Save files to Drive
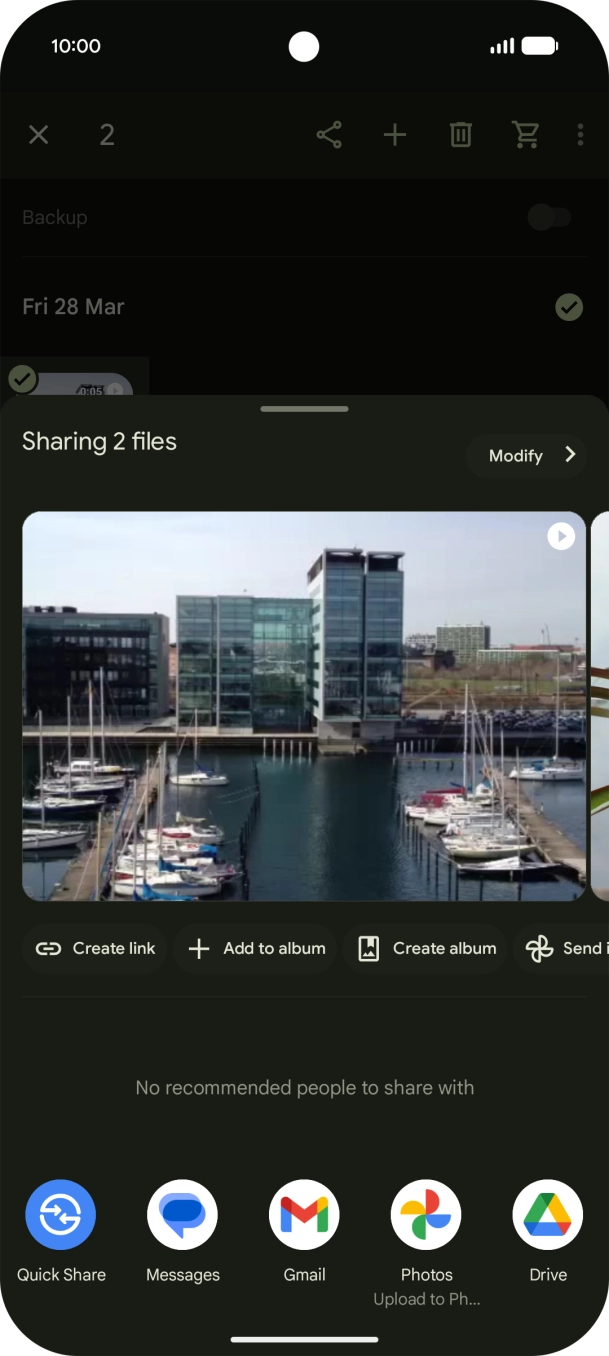Viewport: 609px width, 1356px height. 548,1215
